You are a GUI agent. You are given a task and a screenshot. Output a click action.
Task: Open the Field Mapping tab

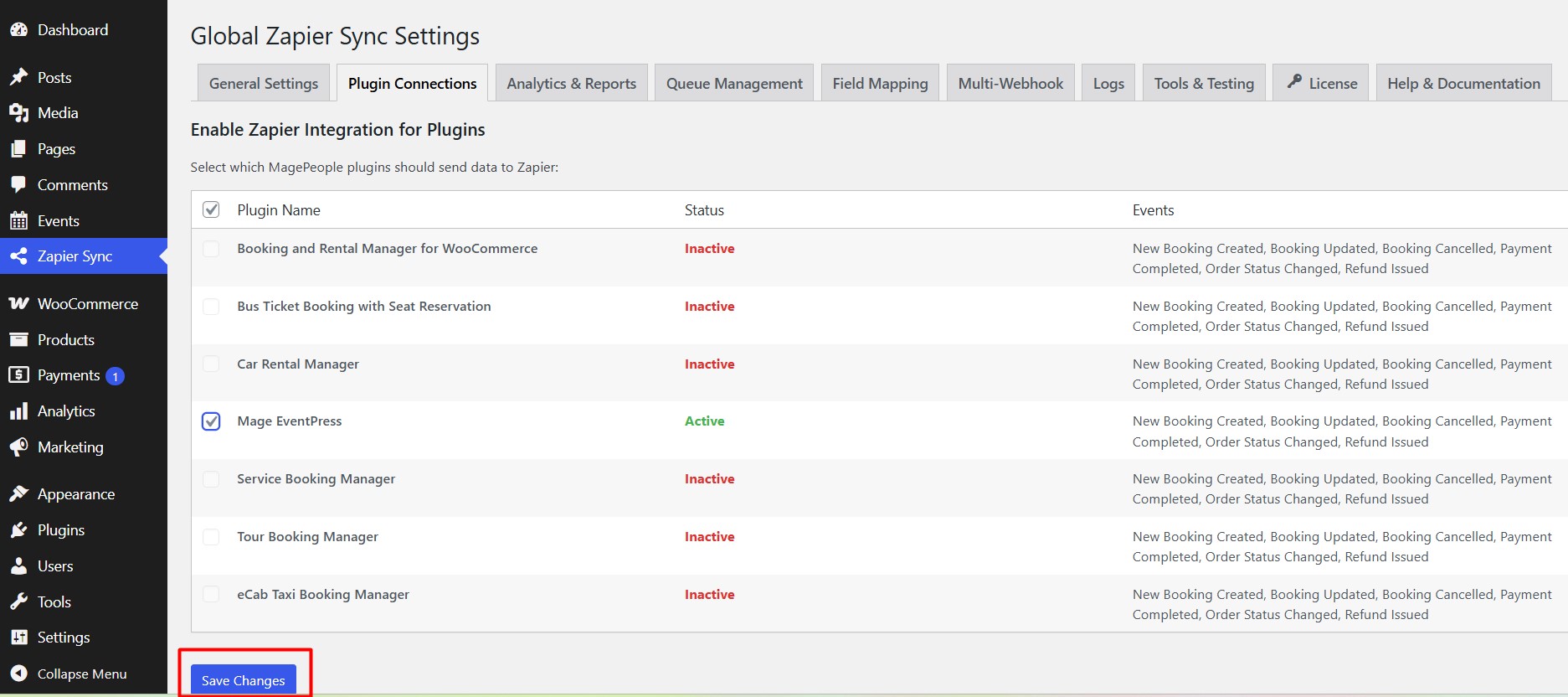pos(880,84)
